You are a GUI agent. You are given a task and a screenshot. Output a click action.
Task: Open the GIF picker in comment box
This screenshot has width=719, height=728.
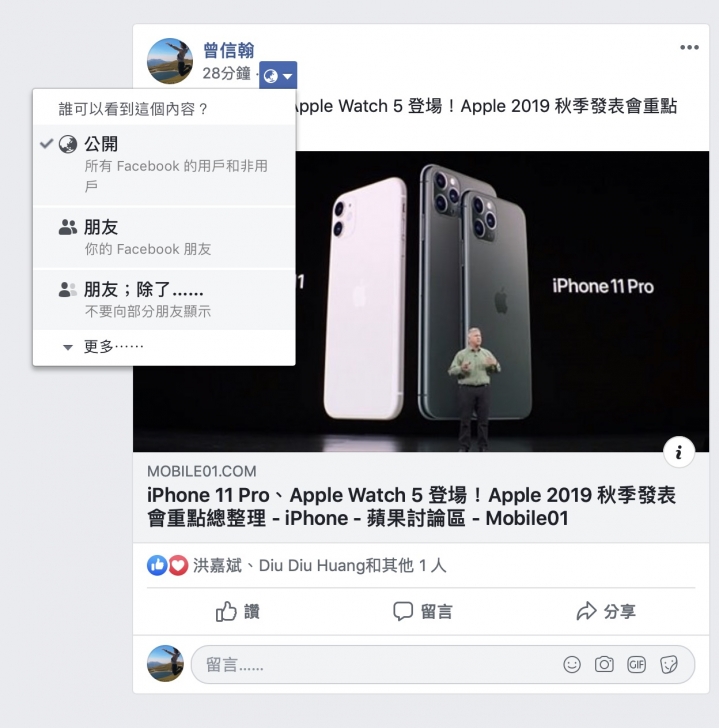pyautogui.click(x=636, y=665)
